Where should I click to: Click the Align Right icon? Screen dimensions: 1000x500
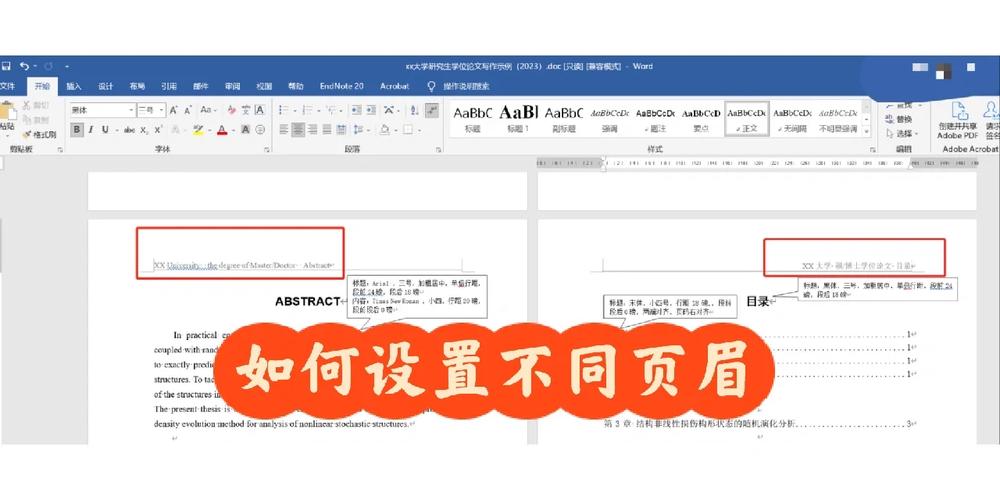[x=312, y=130]
